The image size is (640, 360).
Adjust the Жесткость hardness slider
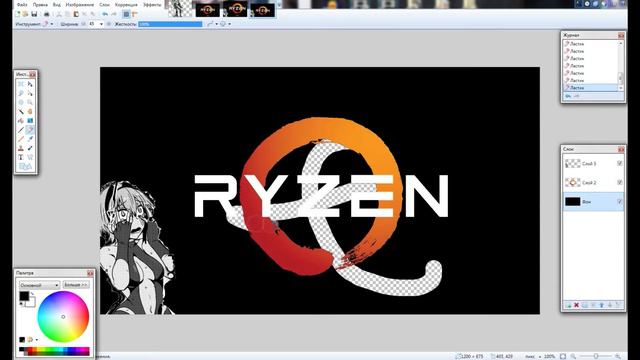[x=170, y=24]
